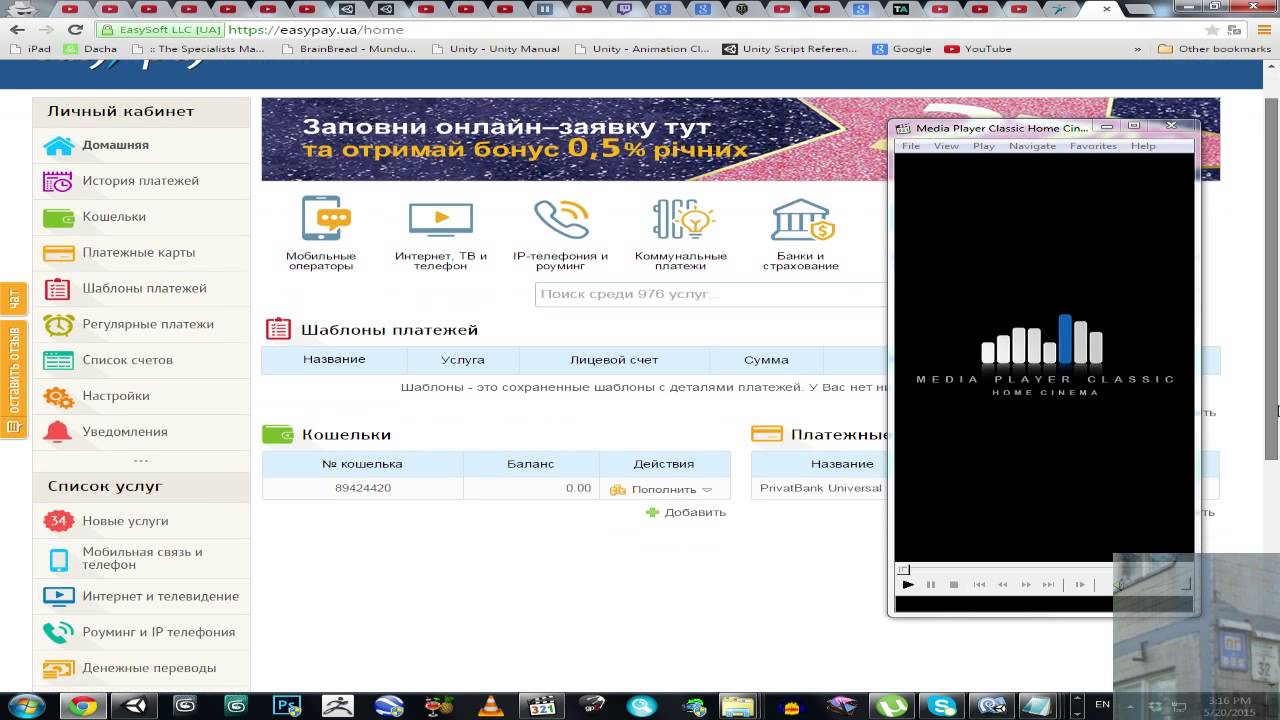Screen dimensions: 1280x720
Task: Open Новые услуги in the services list
Action: coord(141,521)
